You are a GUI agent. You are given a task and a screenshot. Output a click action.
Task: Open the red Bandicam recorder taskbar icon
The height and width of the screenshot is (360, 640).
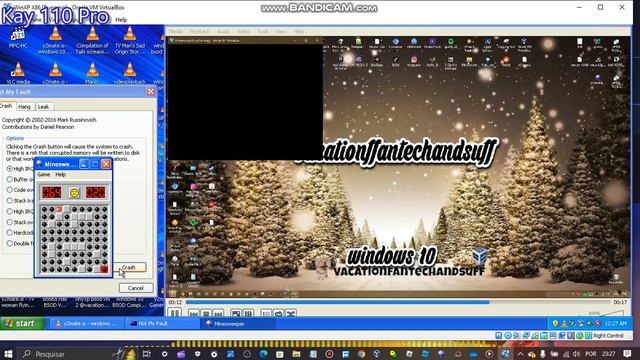(x=329, y=354)
